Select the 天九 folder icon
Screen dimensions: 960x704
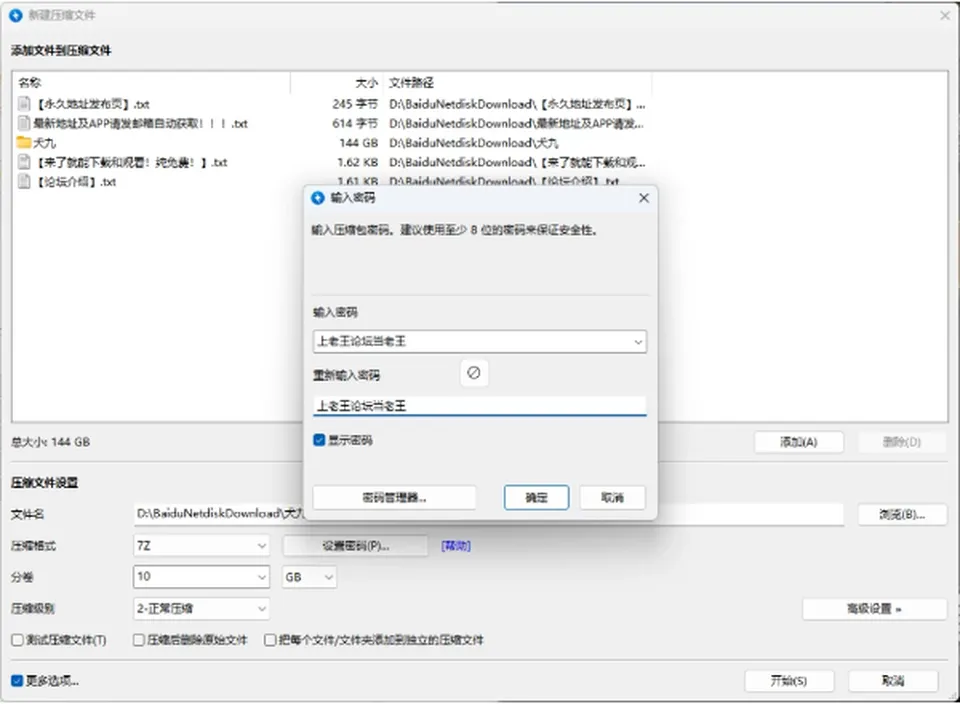(x=24, y=143)
